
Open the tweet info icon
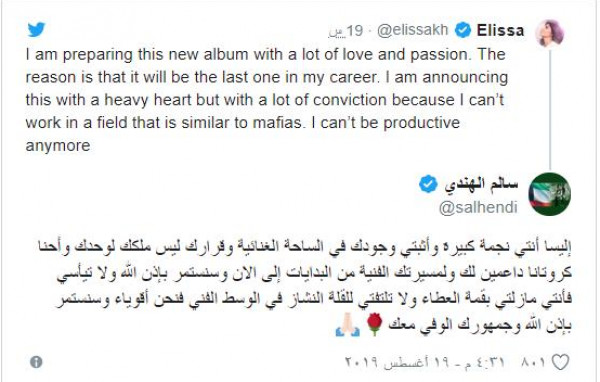36,362
